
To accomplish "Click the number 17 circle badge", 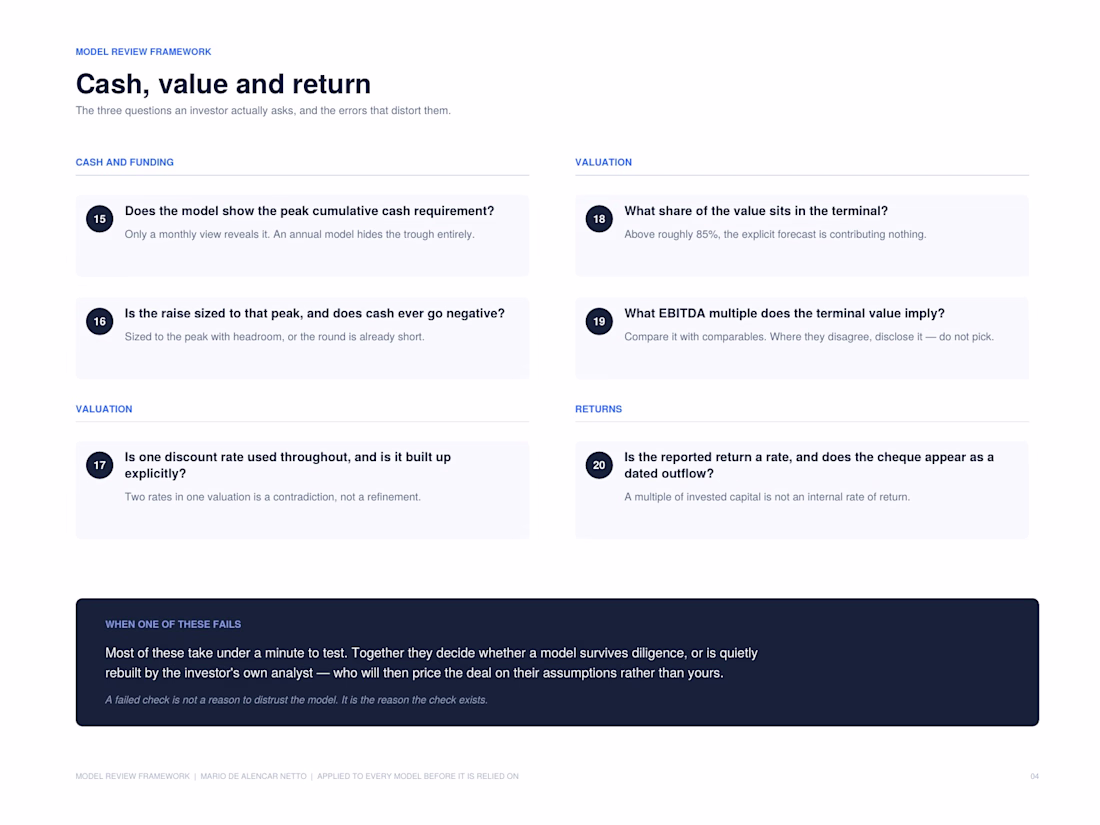I will (x=100, y=465).
